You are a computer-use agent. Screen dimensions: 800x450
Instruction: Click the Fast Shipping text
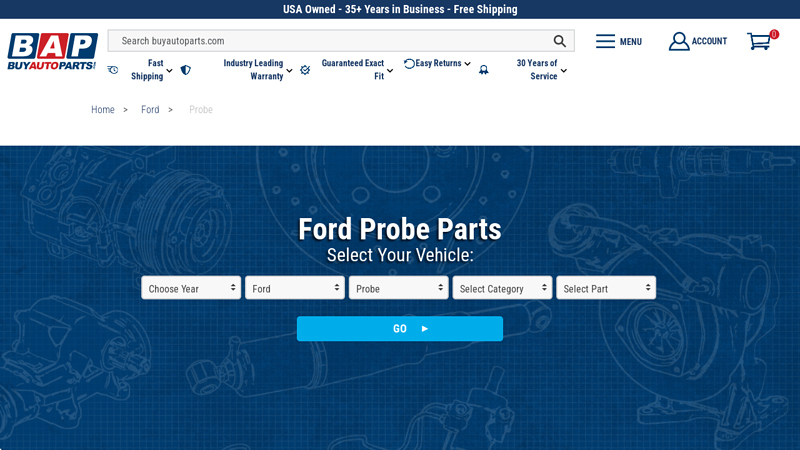(x=147, y=70)
